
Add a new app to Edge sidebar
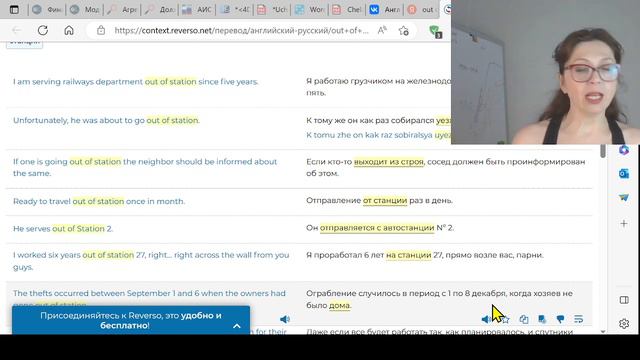point(624,224)
